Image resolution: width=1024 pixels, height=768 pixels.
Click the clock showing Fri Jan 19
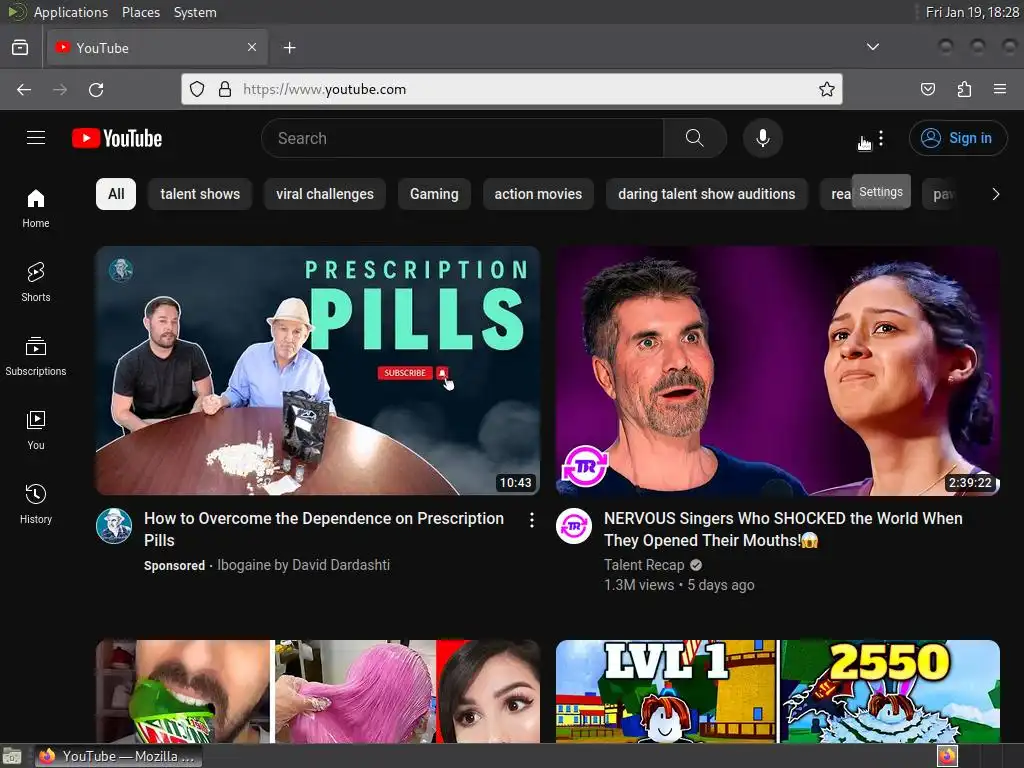coord(972,12)
